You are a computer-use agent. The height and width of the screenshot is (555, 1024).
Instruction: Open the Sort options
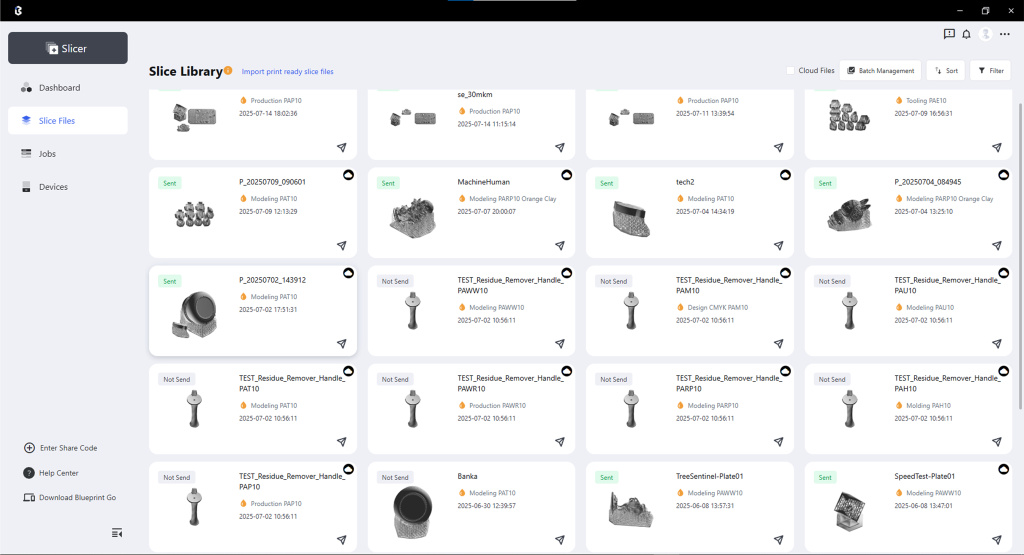click(x=945, y=71)
